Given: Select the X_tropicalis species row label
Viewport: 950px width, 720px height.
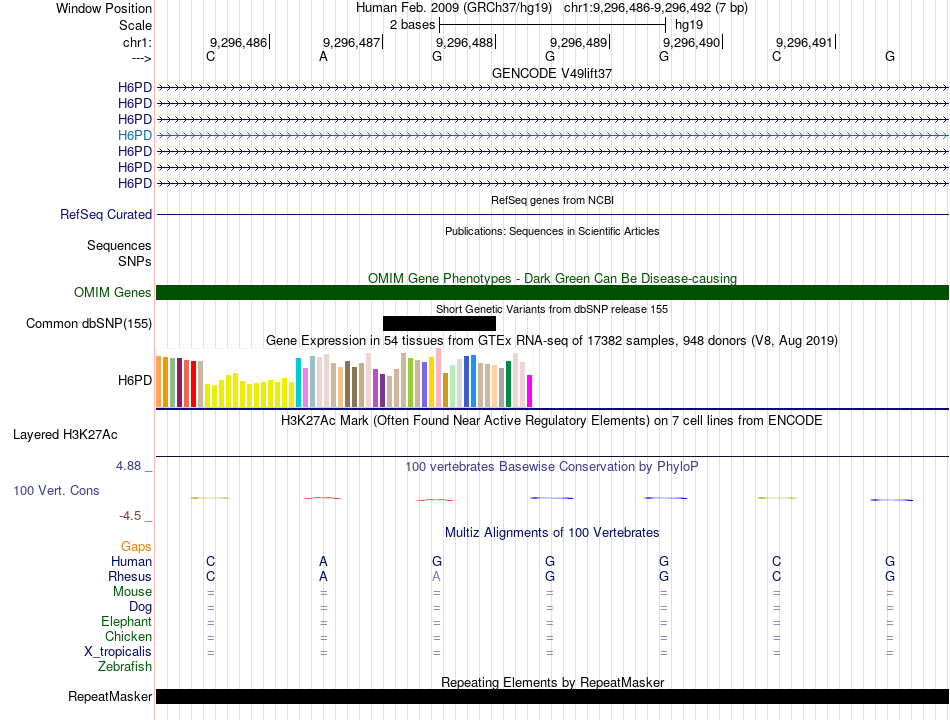Looking at the screenshot, I should click(x=118, y=652).
